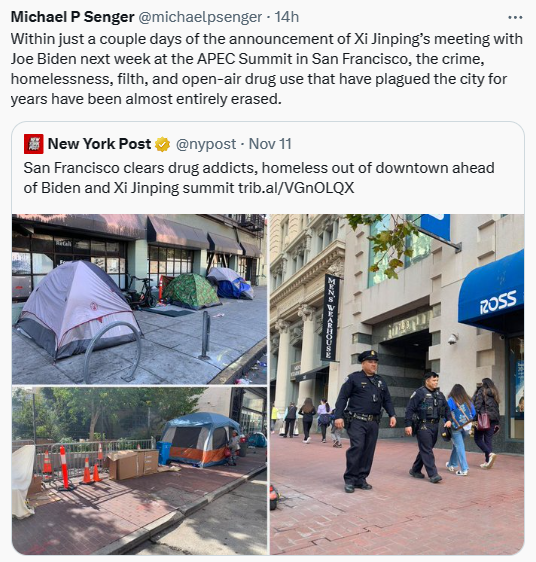Open Michael P Senger's profile name

(x=72, y=17)
